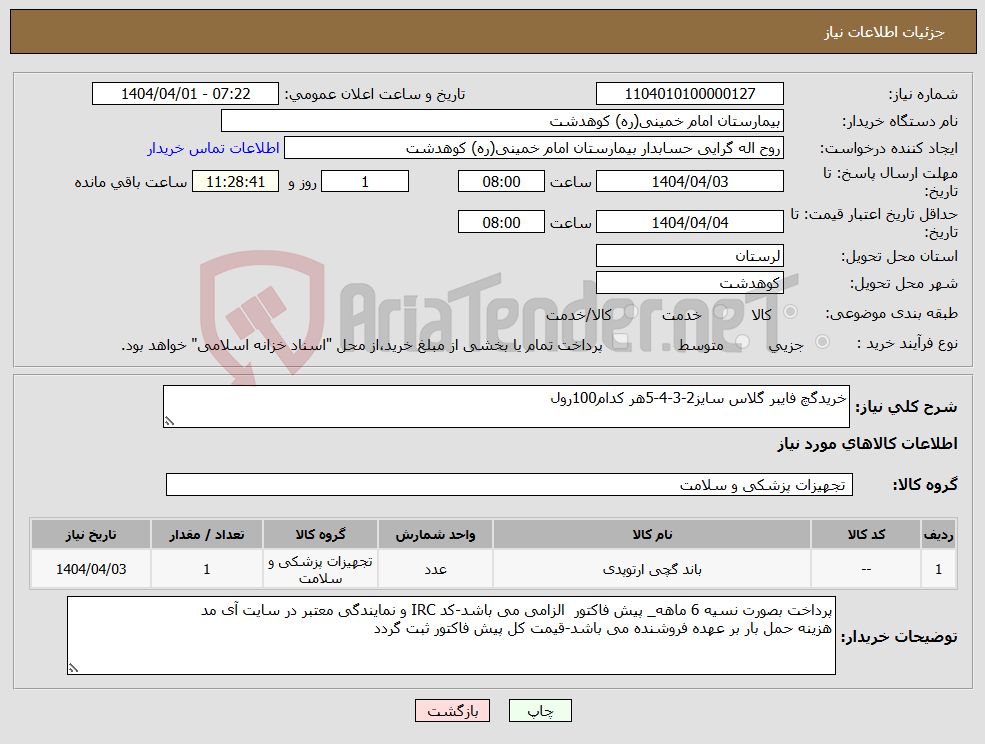Click the announcement date field 1404/04/01 - 07:22
985x744 pixels.
pyautogui.click(x=185, y=94)
